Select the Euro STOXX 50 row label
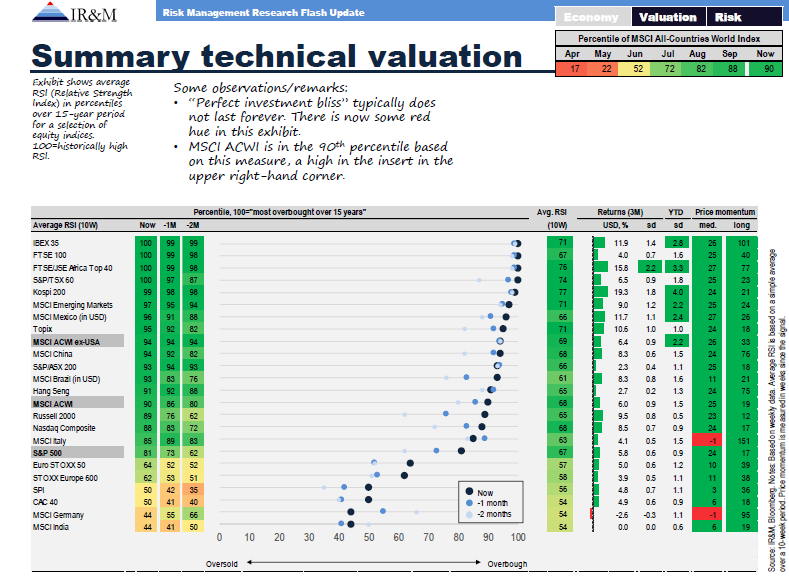 click(x=59, y=465)
